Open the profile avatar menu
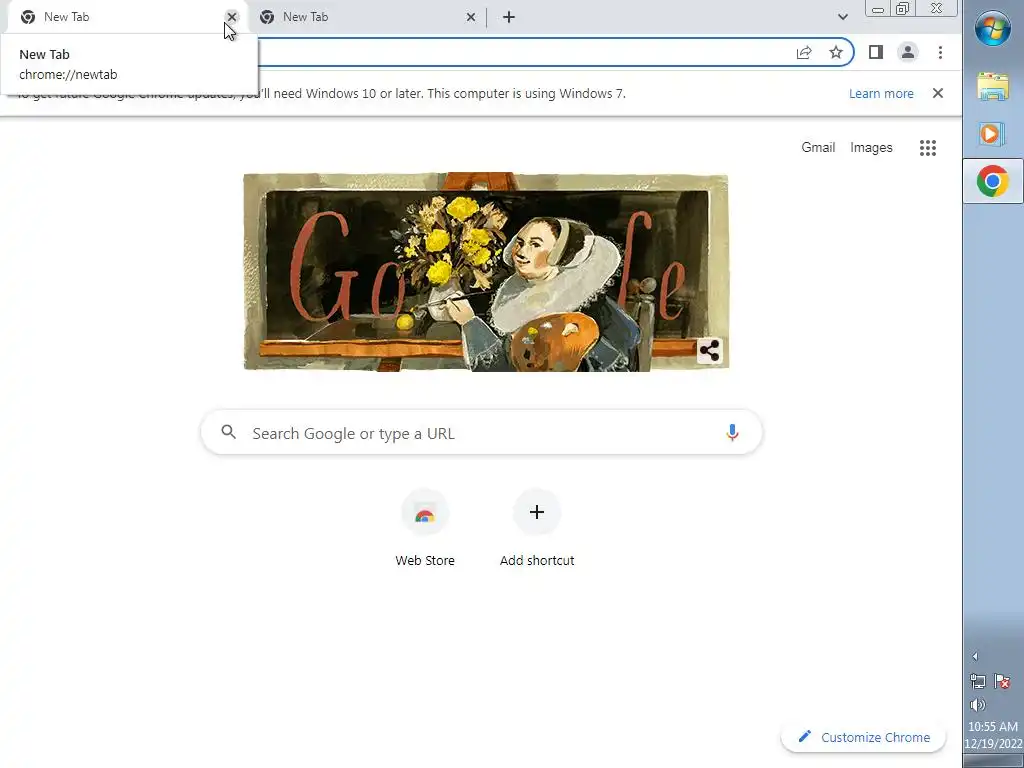The width and height of the screenshot is (1024, 768). click(x=908, y=52)
